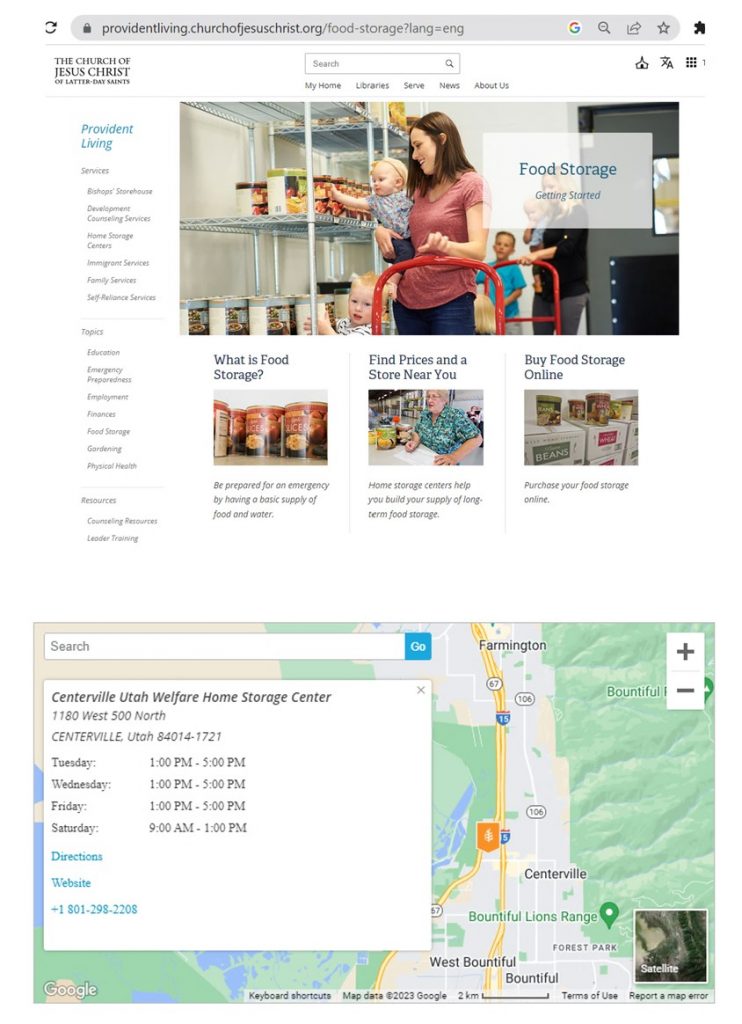742x1024 pixels.
Task: Click the Buy Food Storage Online thumbnail
Action: (581, 428)
